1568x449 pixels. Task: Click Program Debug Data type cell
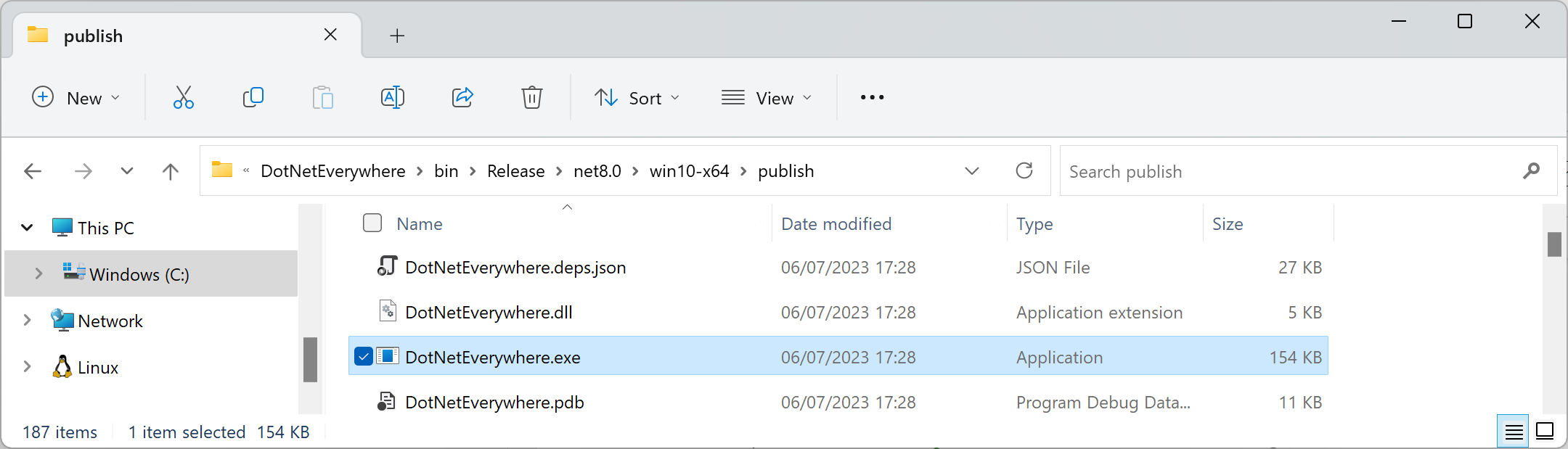(x=1103, y=403)
